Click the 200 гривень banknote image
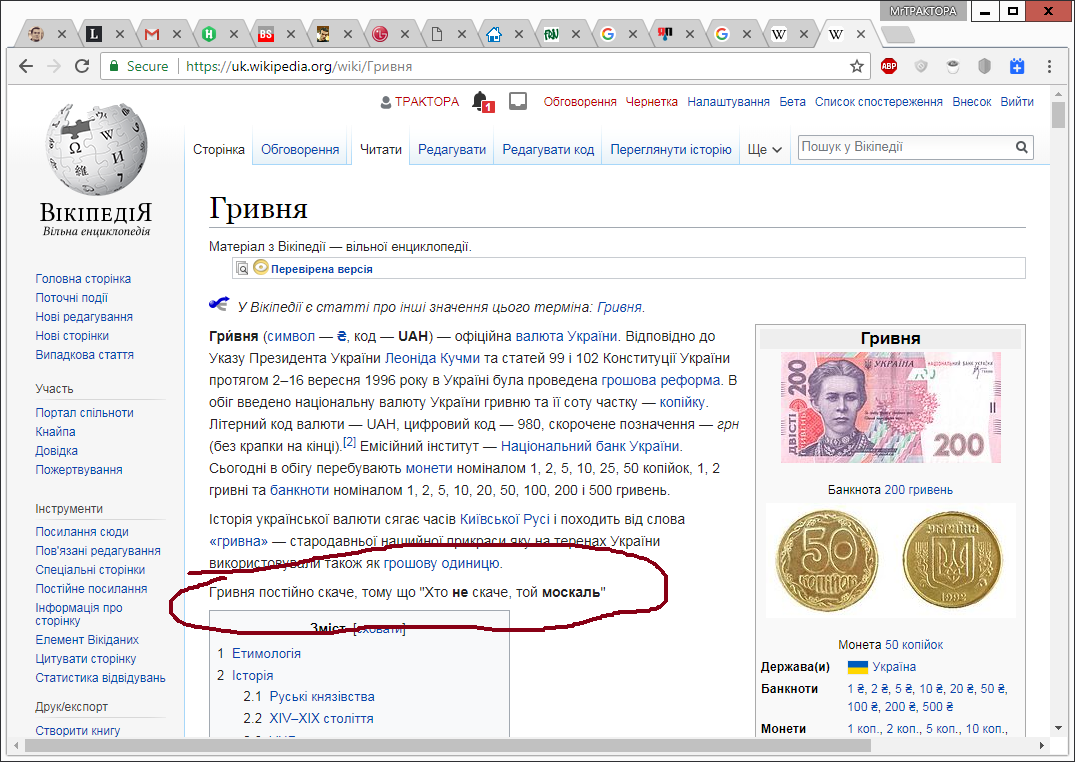1075x762 pixels. [891, 407]
